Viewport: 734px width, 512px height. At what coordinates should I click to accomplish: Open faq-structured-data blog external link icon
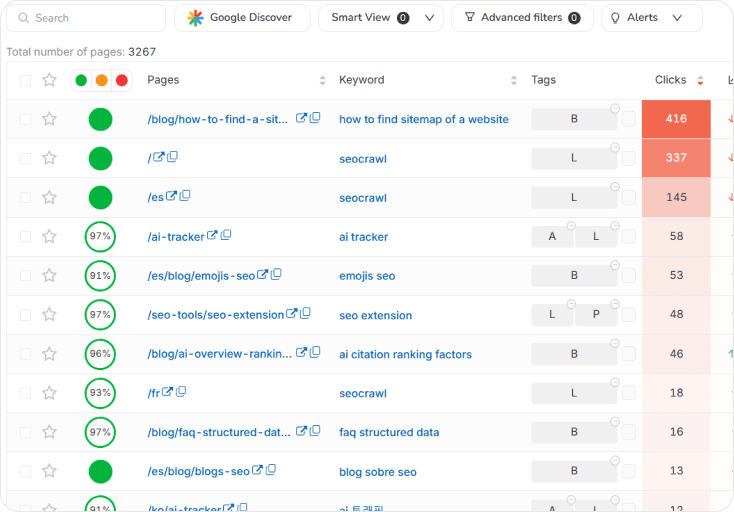(x=301, y=431)
